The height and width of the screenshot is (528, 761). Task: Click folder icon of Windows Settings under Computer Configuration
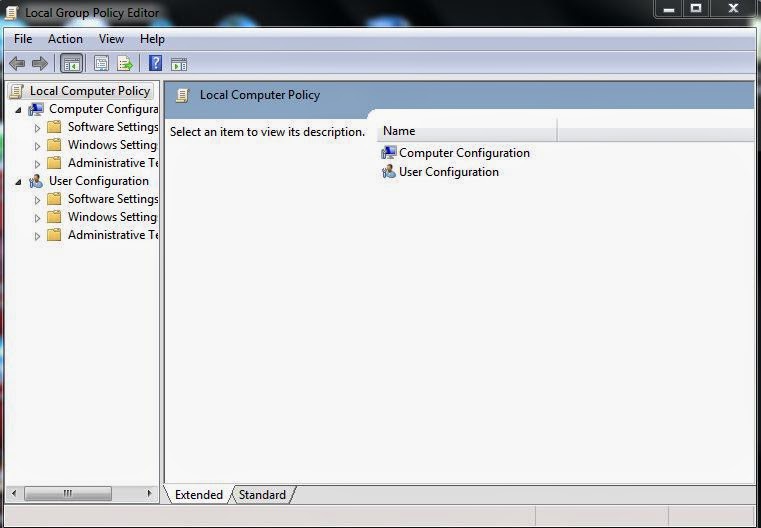tap(54, 145)
